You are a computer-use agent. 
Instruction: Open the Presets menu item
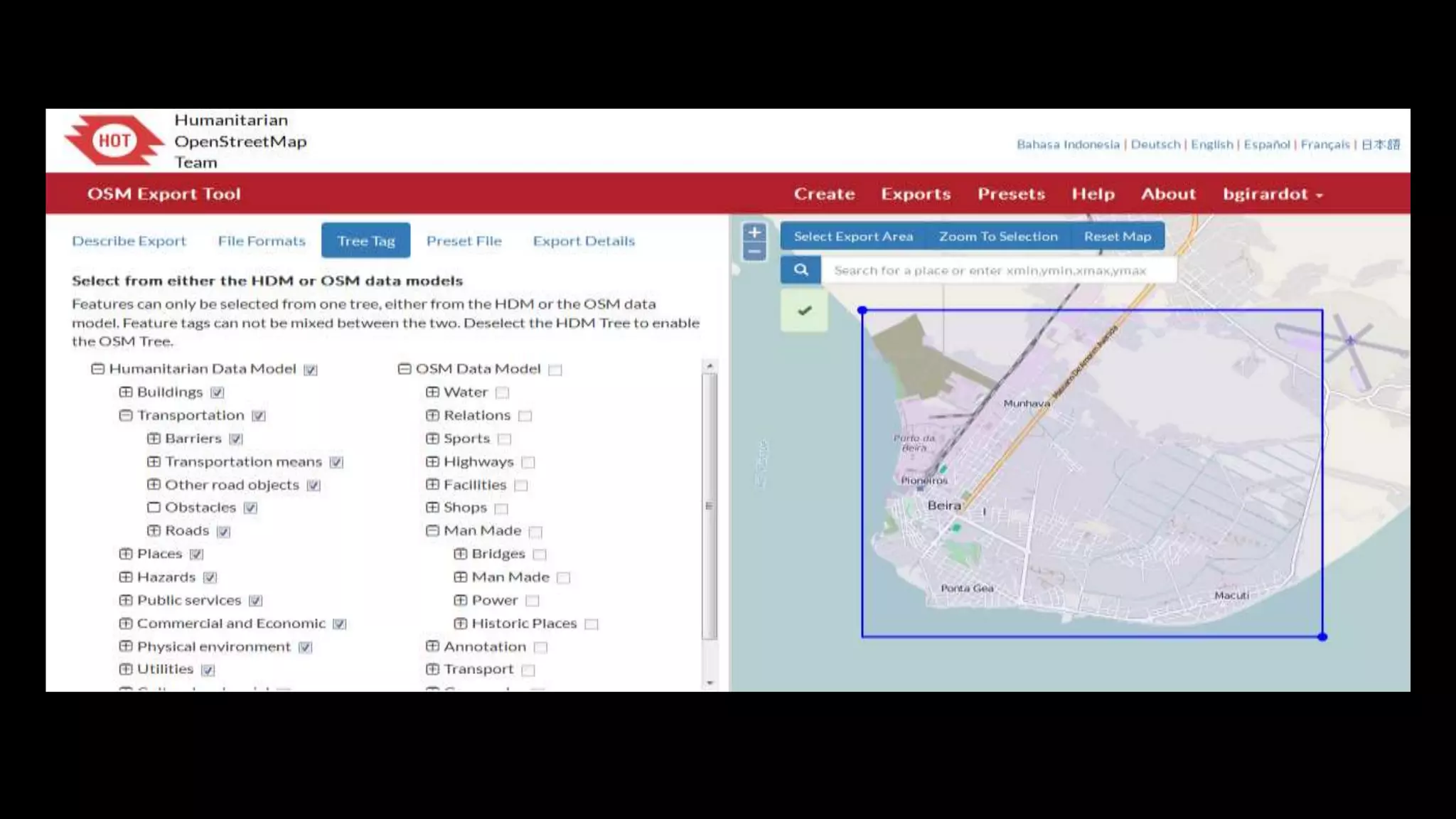click(1011, 194)
